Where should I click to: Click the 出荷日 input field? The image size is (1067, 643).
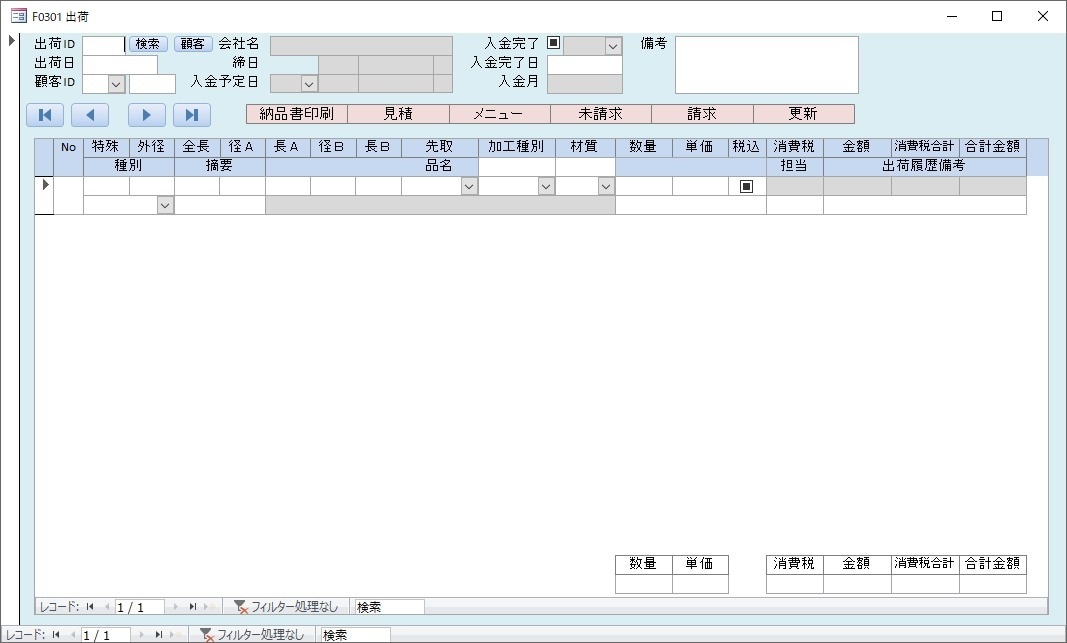click(120, 65)
